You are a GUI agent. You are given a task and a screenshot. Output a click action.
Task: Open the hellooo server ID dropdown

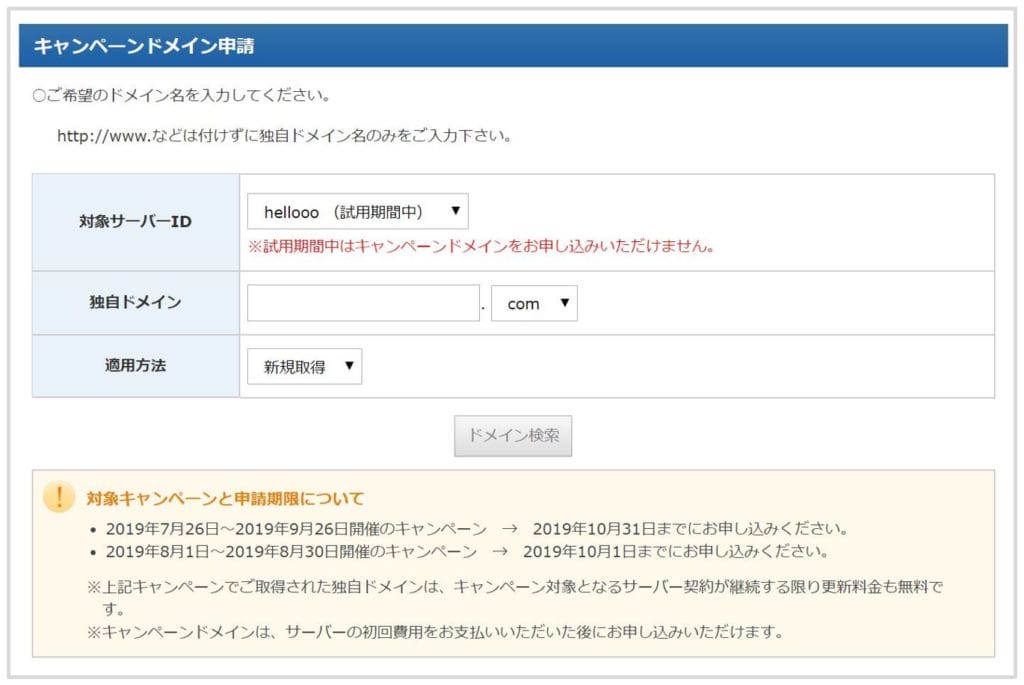(357, 212)
